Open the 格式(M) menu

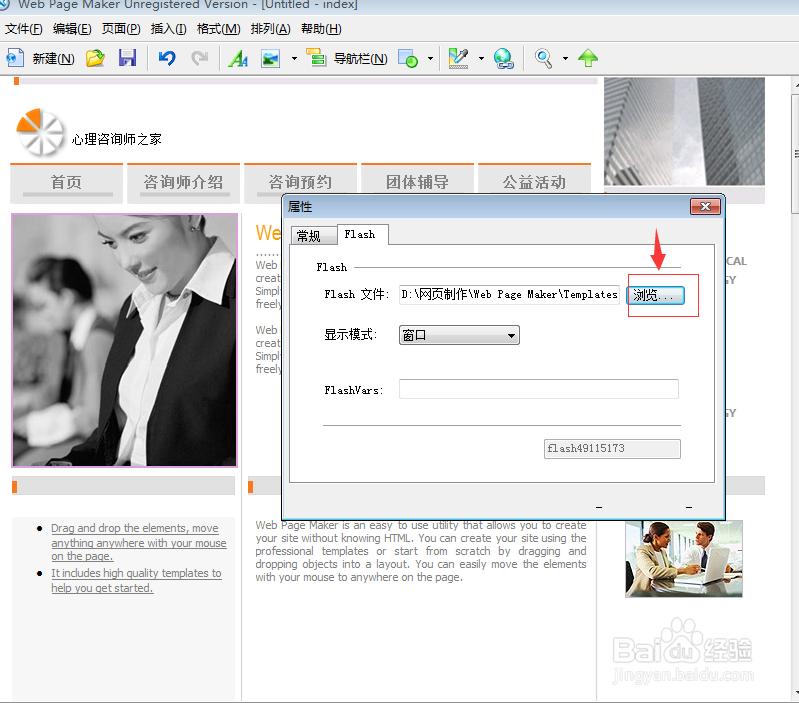219,29
